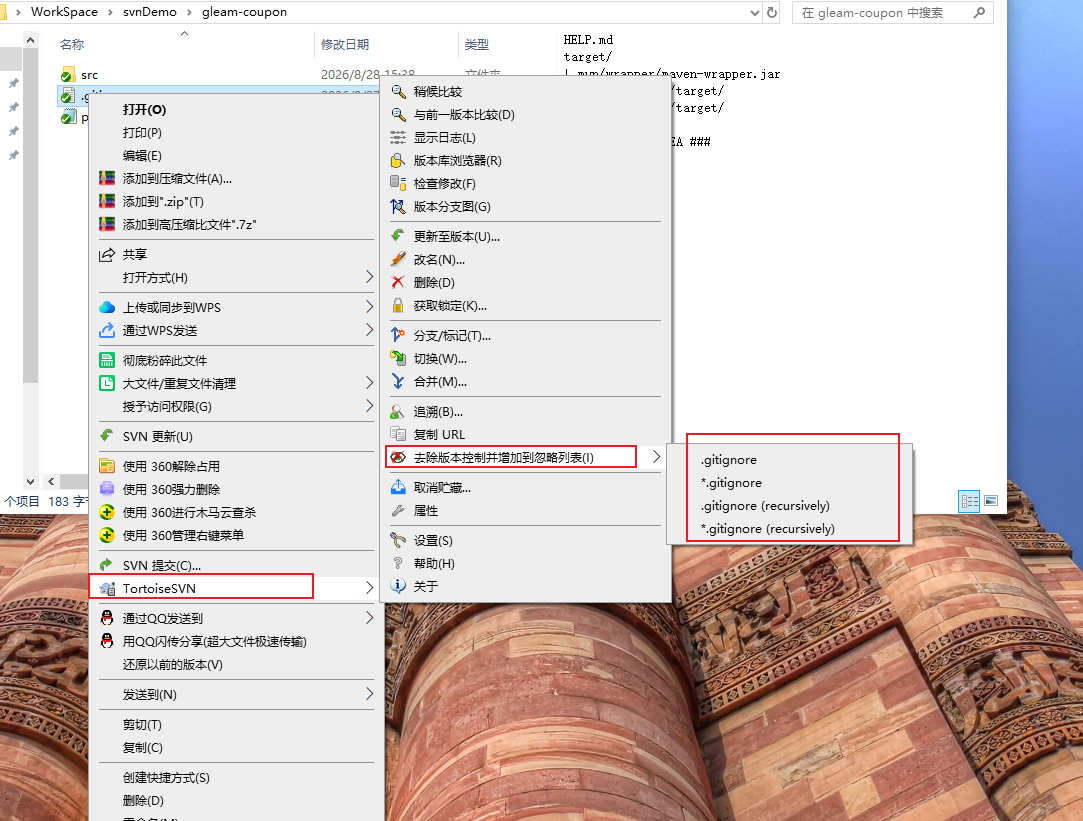
Task: Expand the 大文件/重复文件清理 submenu arrow
Action: coord(369,383)
